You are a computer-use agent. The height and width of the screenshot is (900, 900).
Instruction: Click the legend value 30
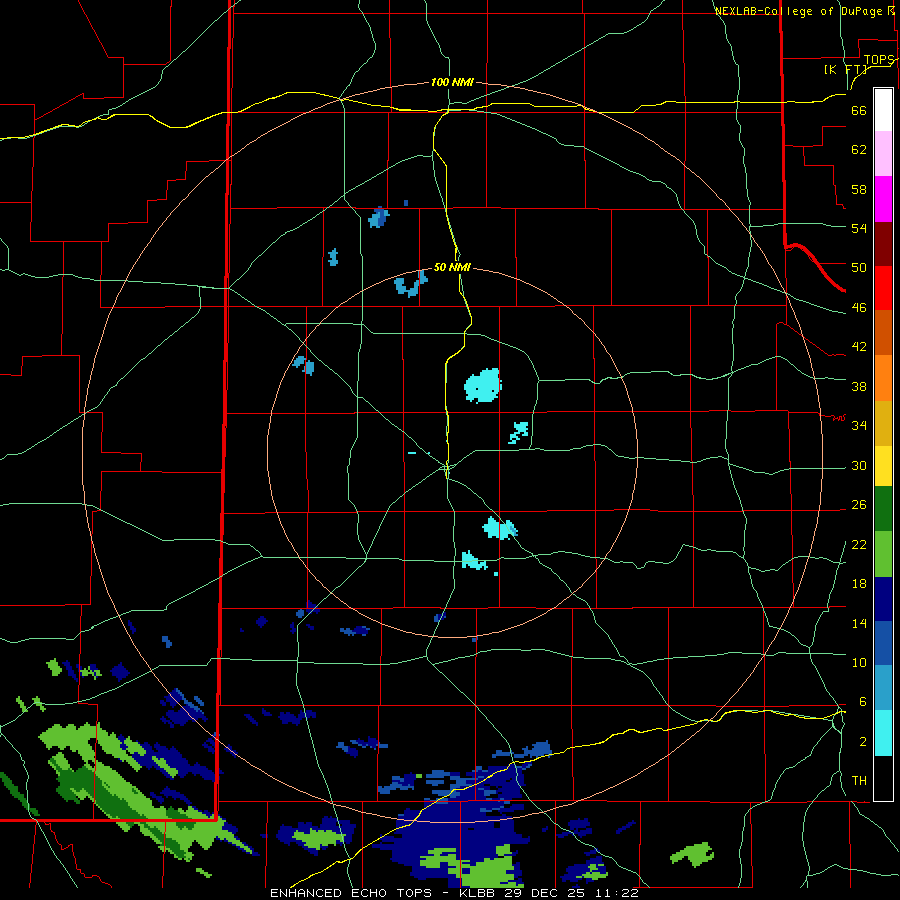[859, 465]
